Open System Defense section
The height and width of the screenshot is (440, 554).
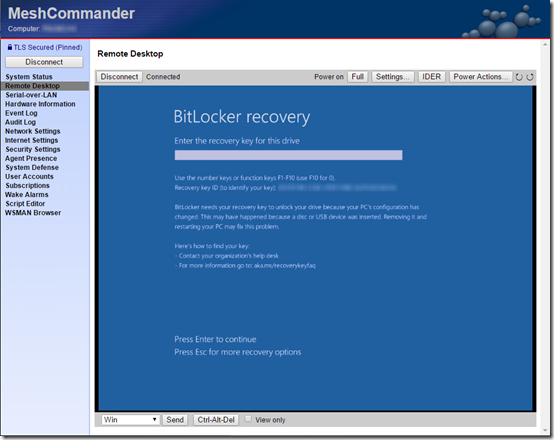tap(32, 168)
